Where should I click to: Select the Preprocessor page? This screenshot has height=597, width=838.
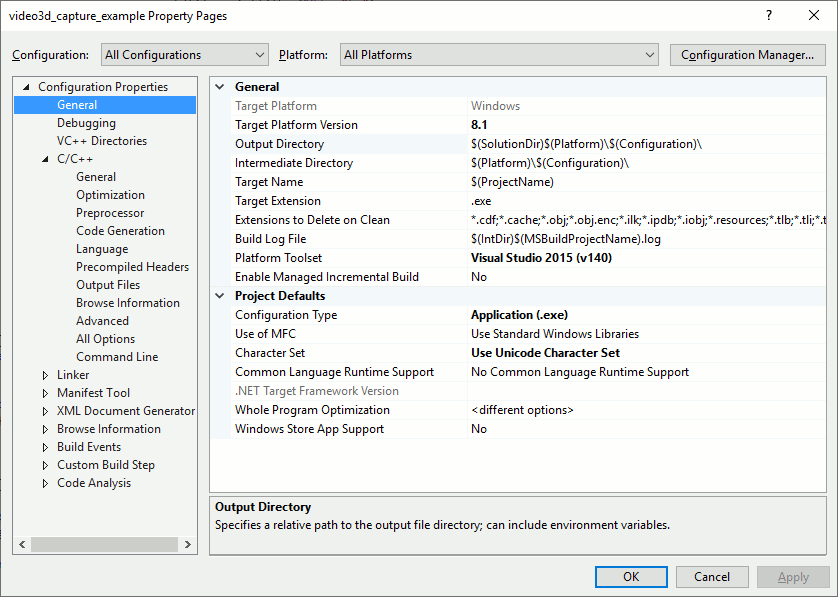pos(110,212)
